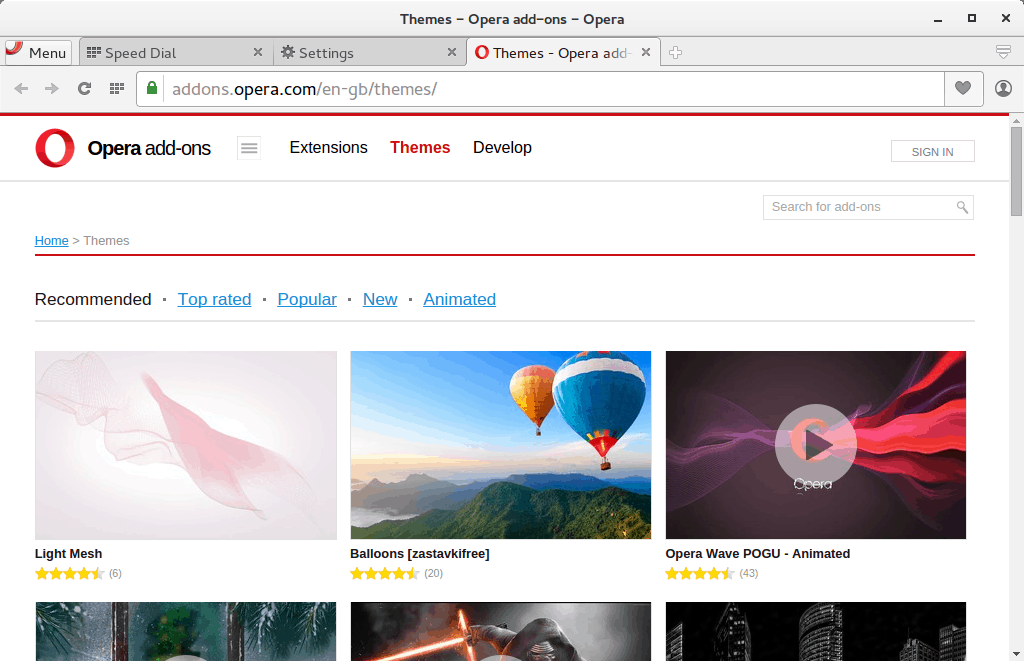1024x661 pixels.
Task: Click the Opera Wave POGU star rating
Action: [x=700, y=573]
